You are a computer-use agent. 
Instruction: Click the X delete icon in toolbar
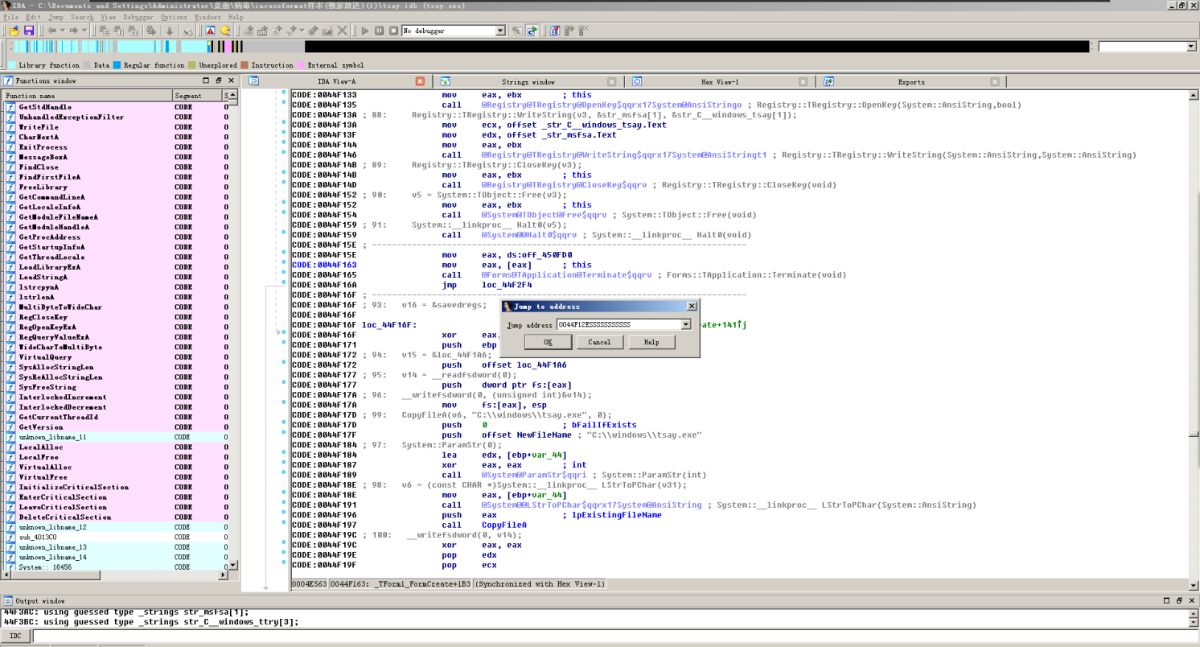tap(340, 31)
